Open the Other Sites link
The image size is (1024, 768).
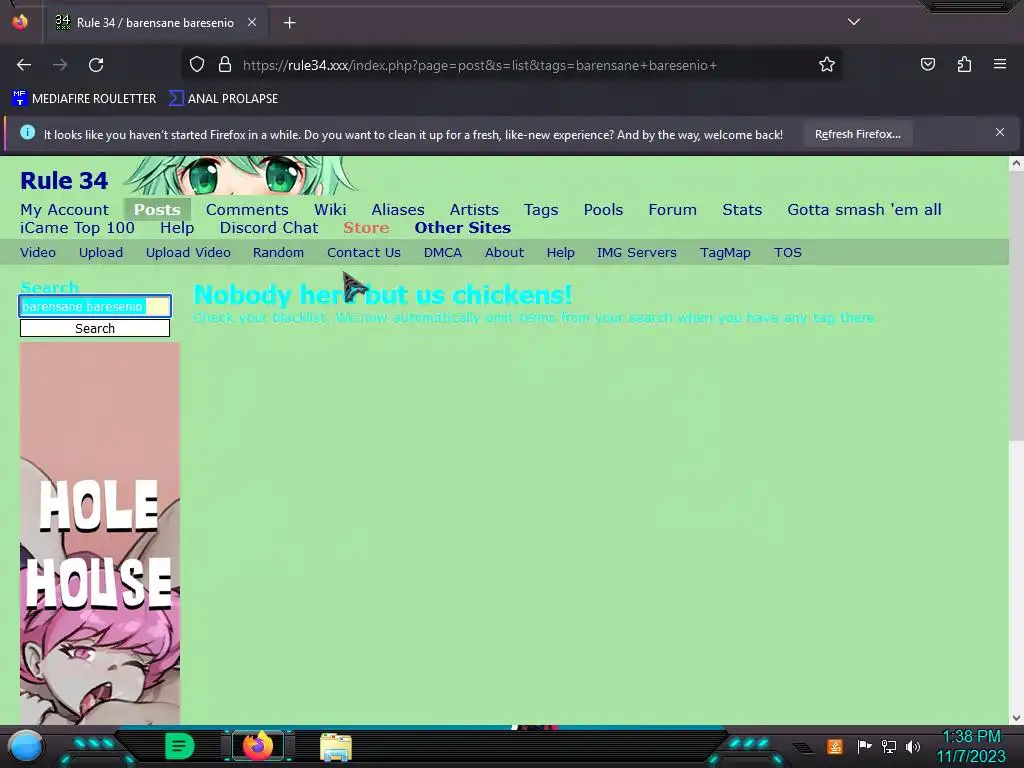coord(462,228)
